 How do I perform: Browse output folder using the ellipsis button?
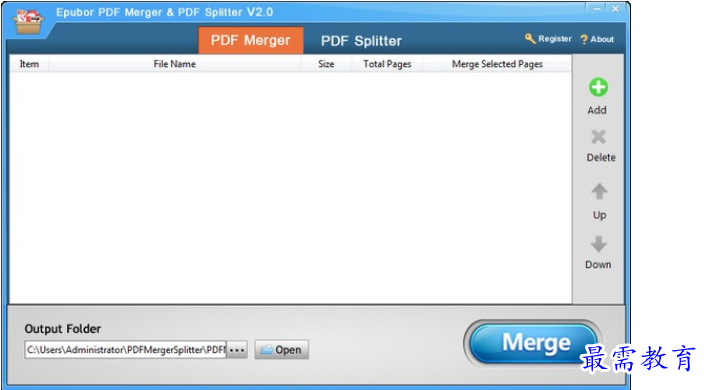(x=237, y=350)
